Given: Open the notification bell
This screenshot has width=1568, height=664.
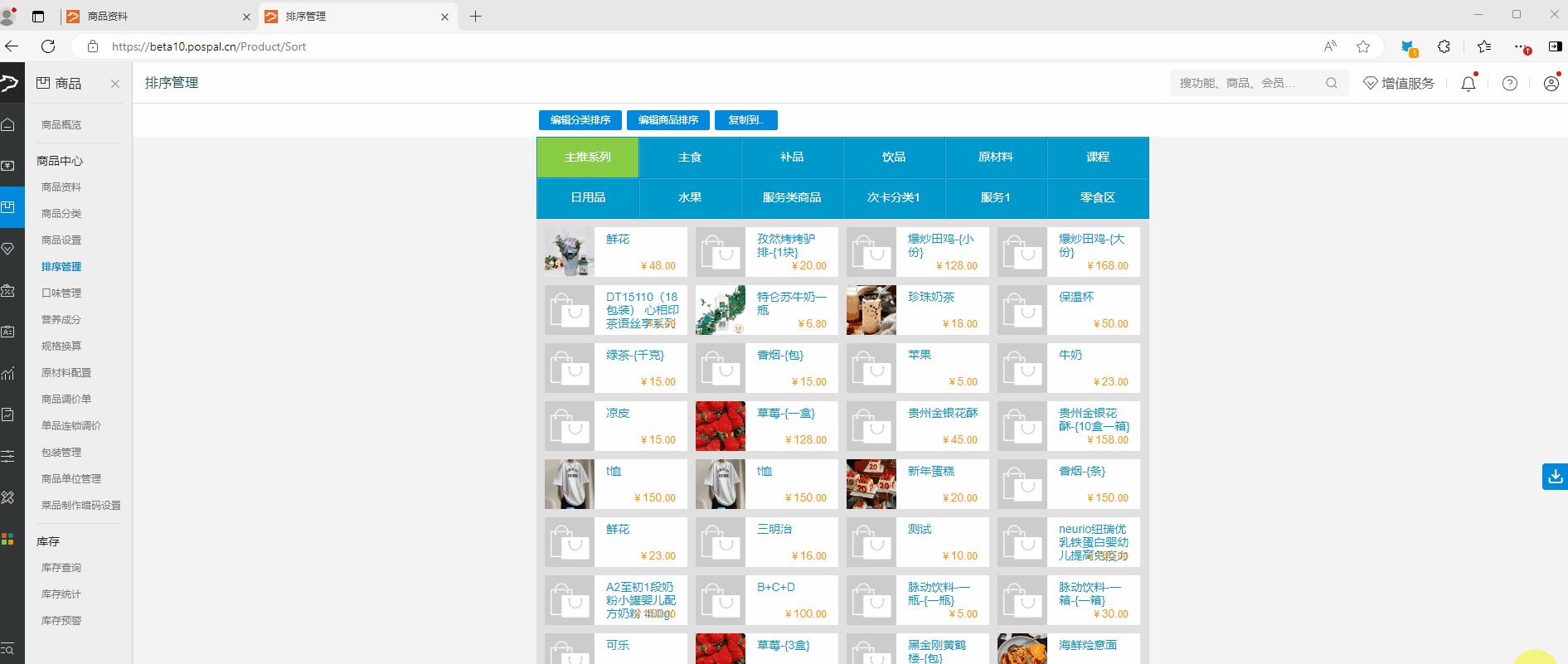Looking at the screenshot, I should [1468, 83].
